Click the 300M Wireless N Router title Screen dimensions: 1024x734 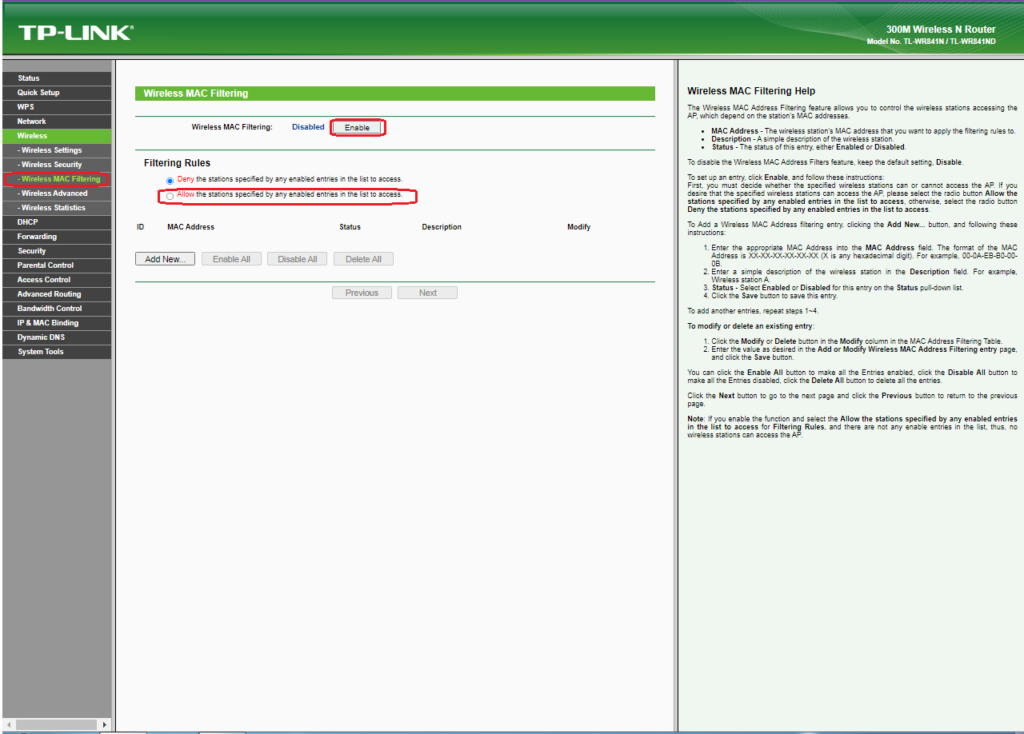[940, 29]
